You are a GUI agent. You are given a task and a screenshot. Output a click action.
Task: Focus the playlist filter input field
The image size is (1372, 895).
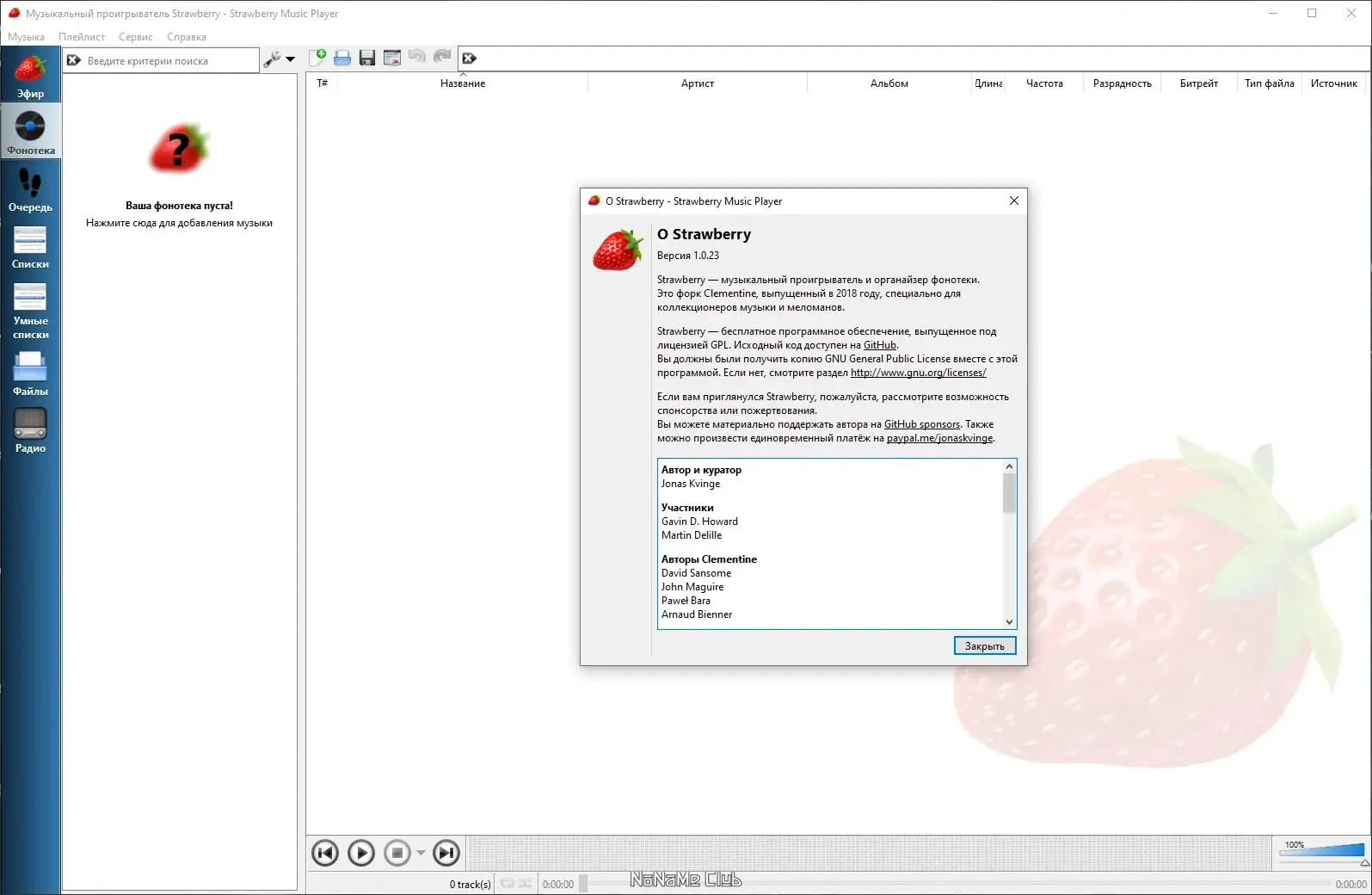pos(924,59)
